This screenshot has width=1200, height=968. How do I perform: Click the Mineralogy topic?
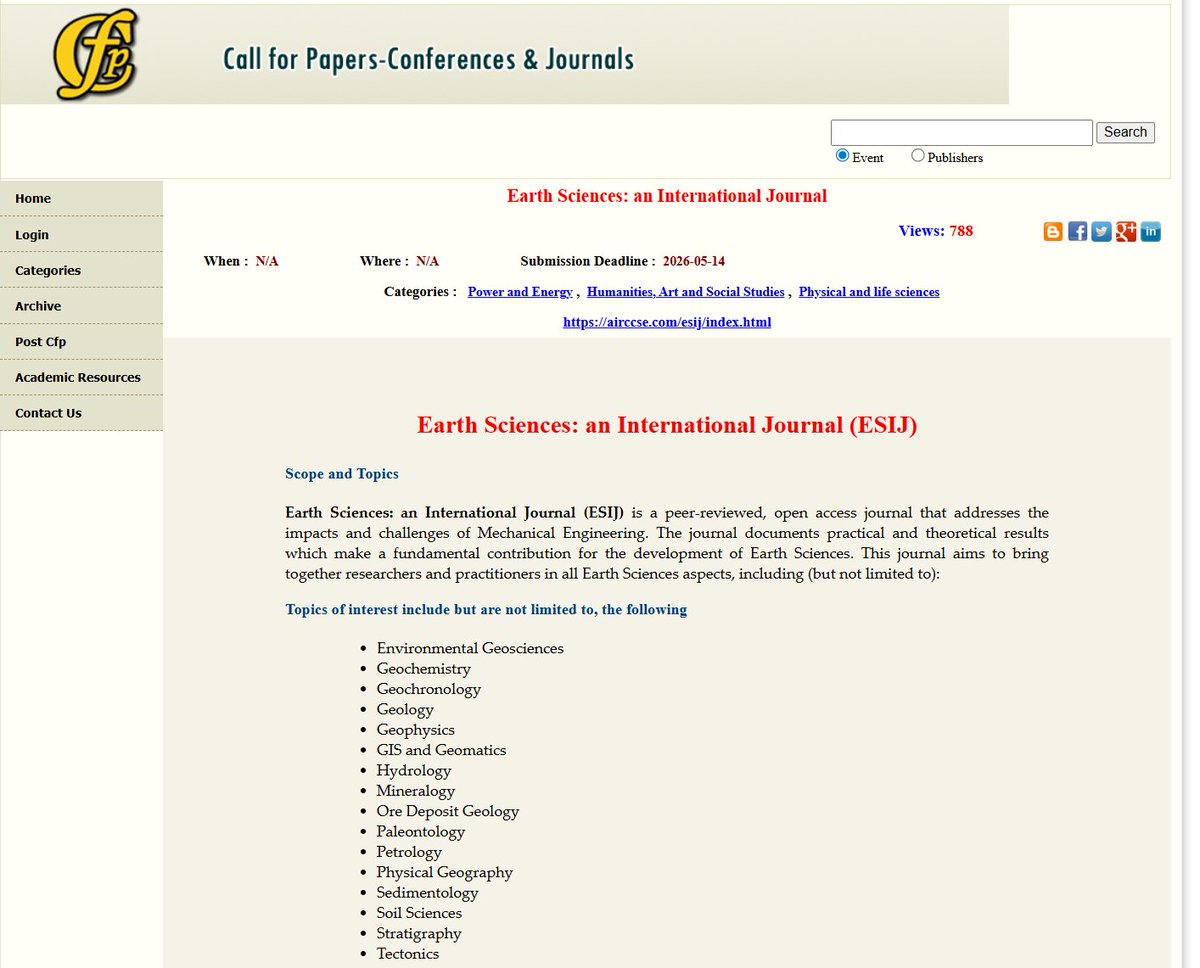point(415,791)
